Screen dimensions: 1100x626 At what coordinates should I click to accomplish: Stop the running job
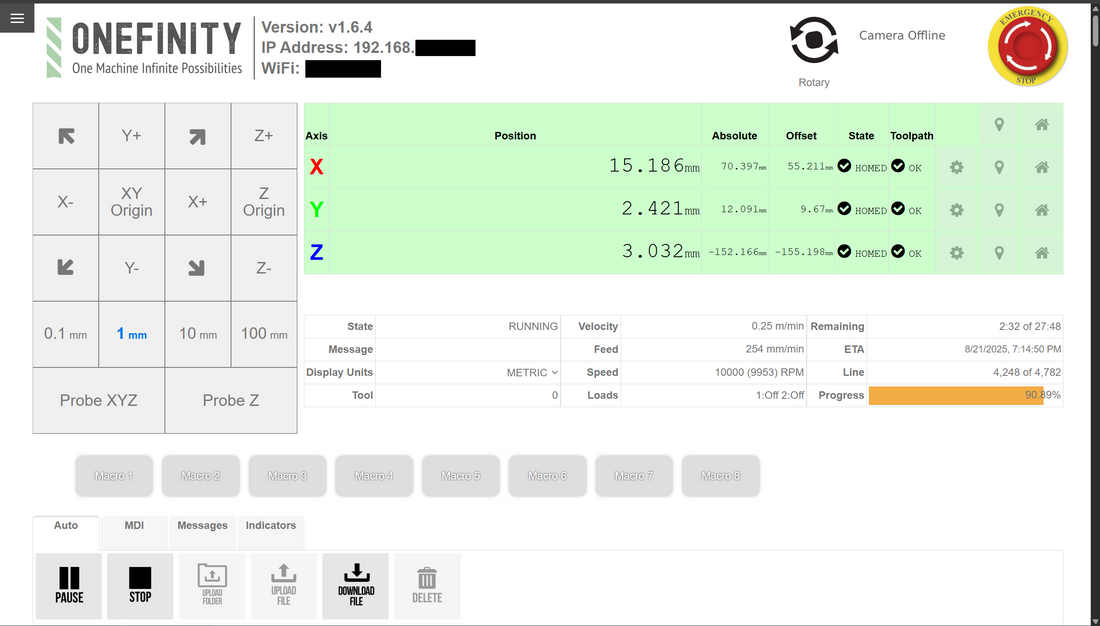pos(139,585)
